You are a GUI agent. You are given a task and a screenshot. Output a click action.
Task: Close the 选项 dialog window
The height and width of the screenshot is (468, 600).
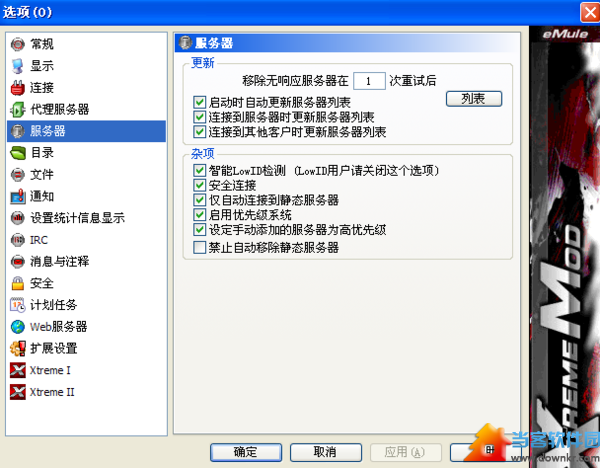(x=590, y=12)
